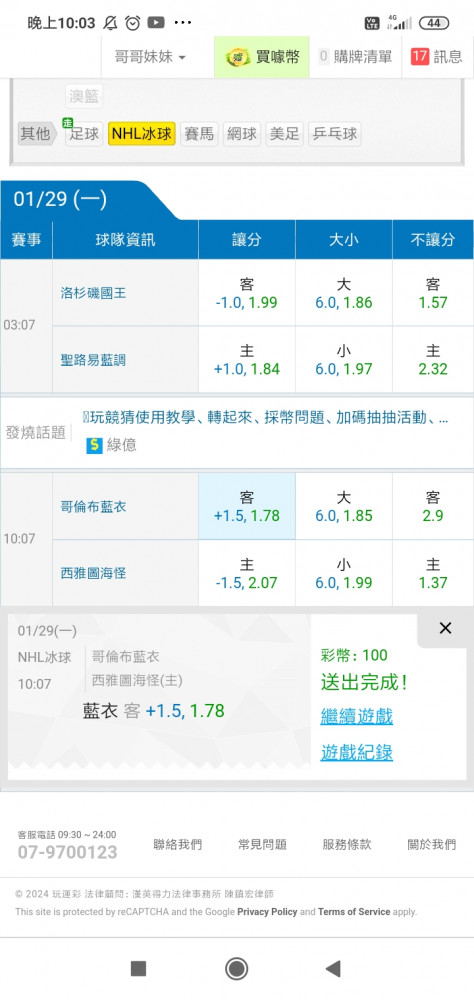Screen dimensions: 474x1000
Task: Expand the 其他 sports category
Action: click(36, 134)
